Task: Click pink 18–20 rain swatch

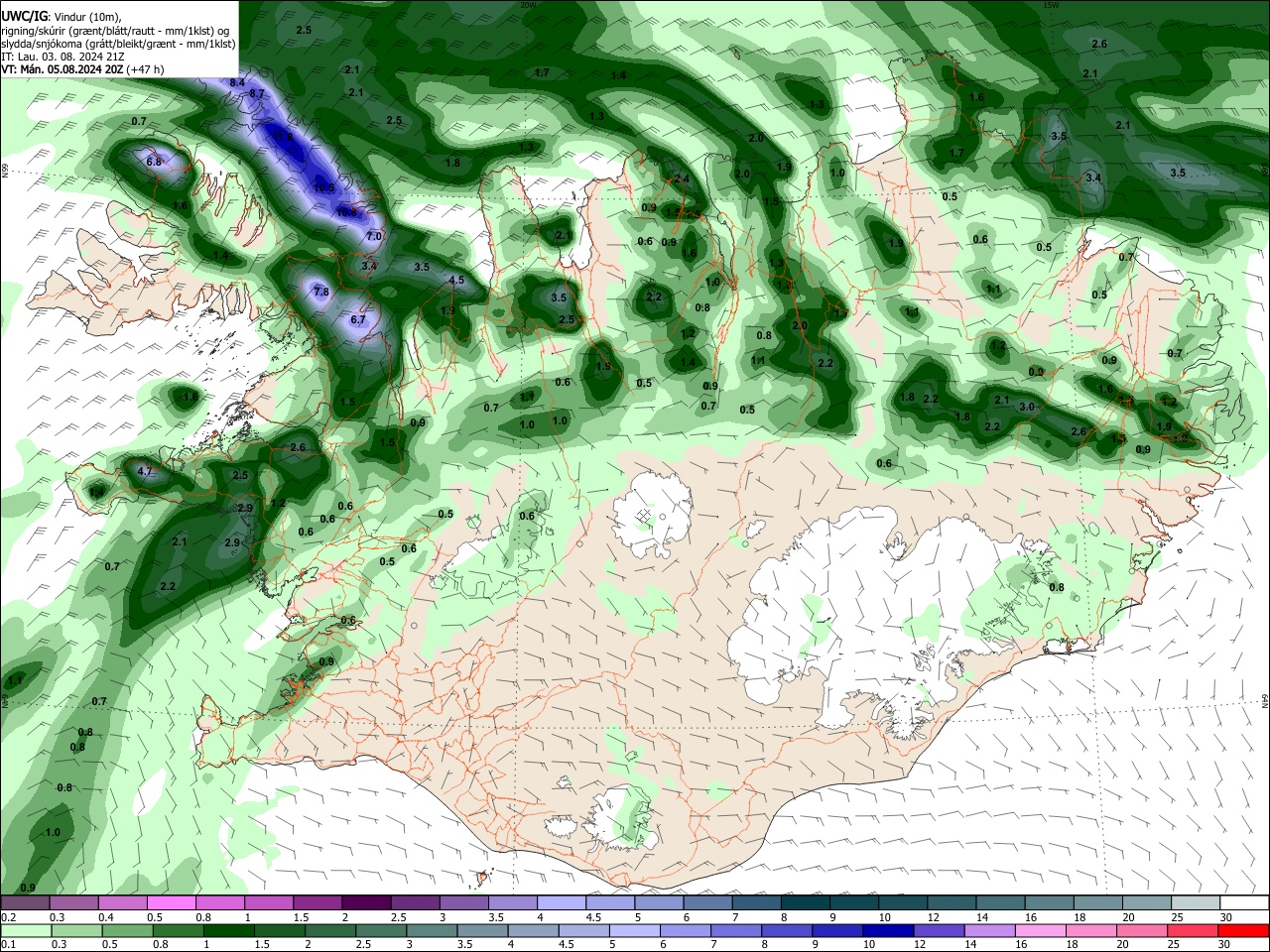Action: [x=1091, y=930]
